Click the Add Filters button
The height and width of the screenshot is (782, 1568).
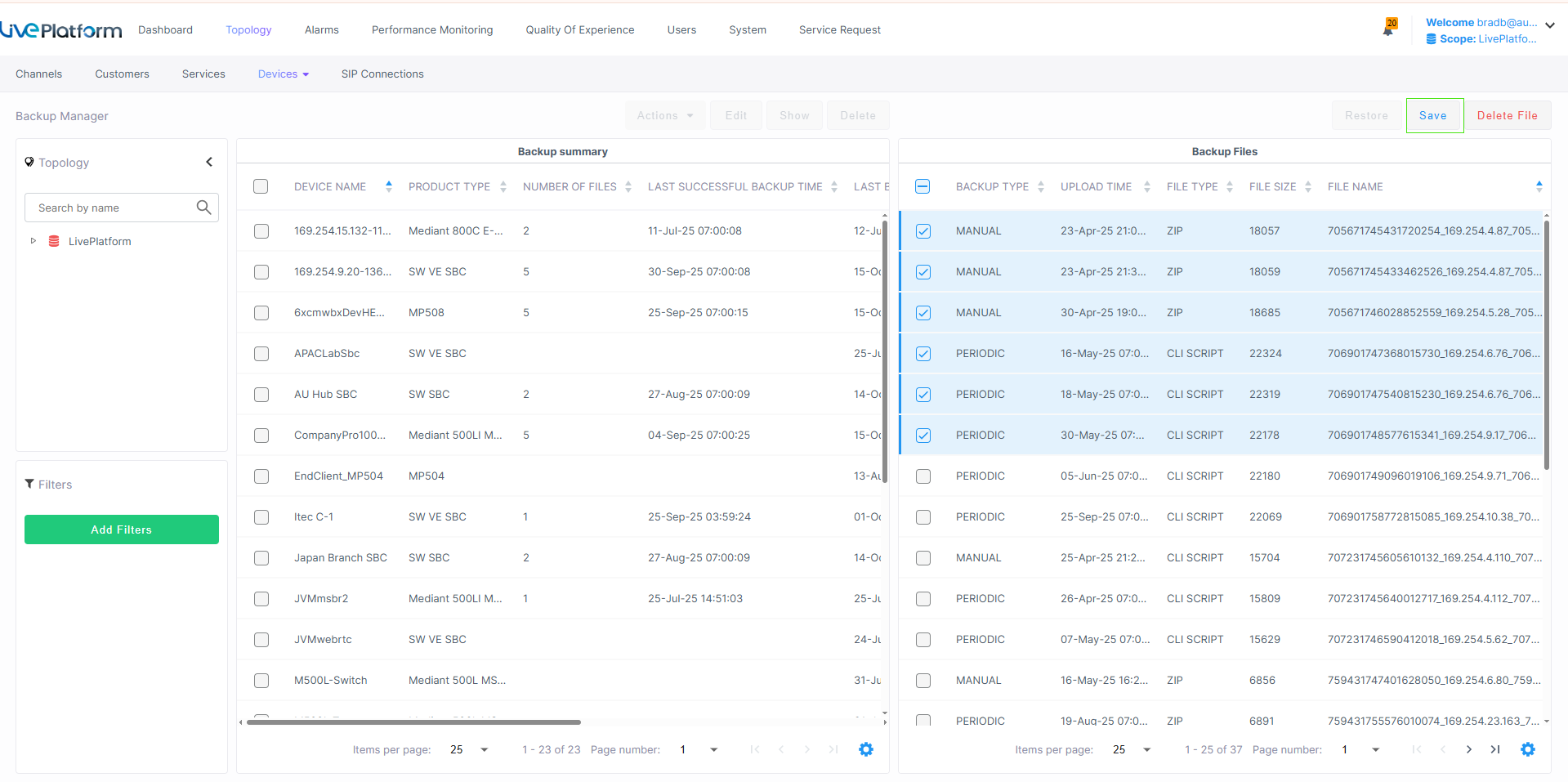(x=122, y=530)
